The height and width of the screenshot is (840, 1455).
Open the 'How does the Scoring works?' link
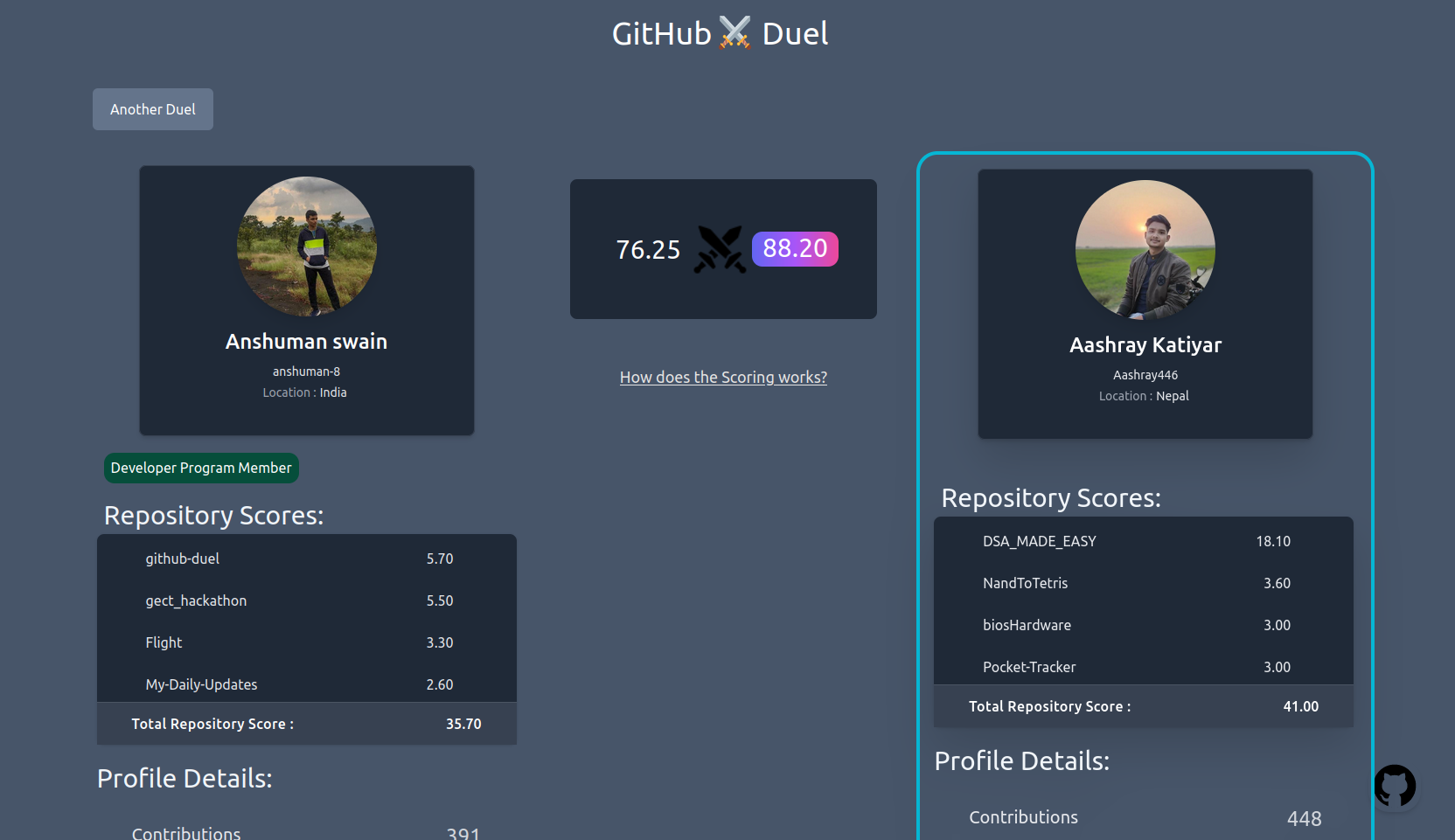(722, 377)
